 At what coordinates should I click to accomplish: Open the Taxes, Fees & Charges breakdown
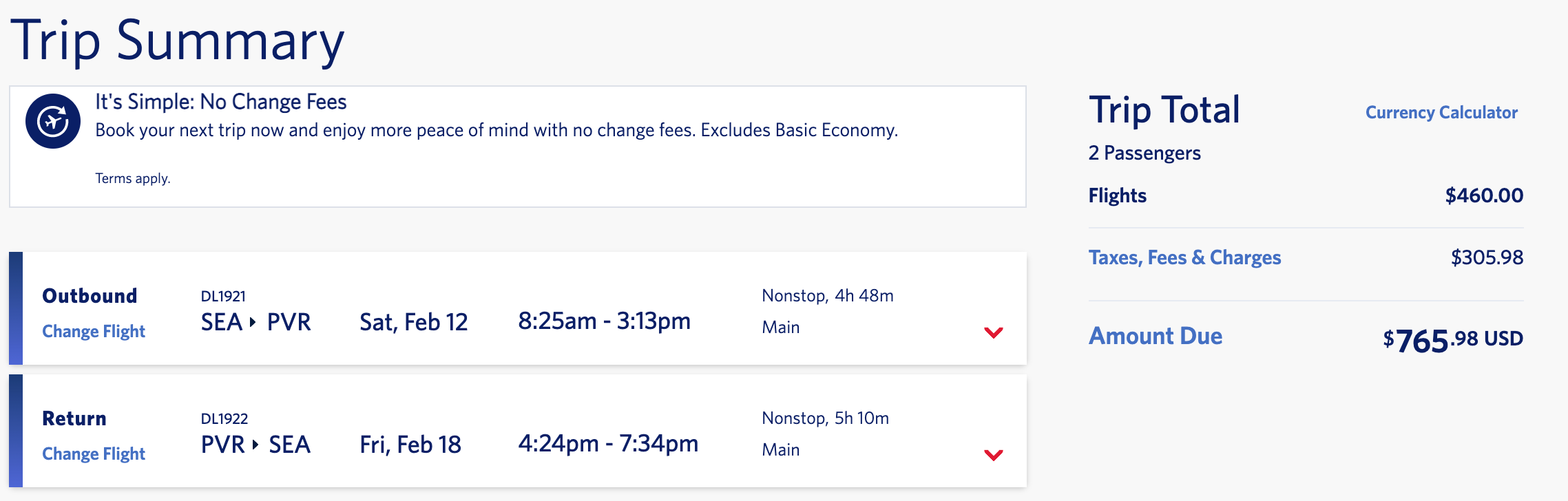(x=1184, y=257)
